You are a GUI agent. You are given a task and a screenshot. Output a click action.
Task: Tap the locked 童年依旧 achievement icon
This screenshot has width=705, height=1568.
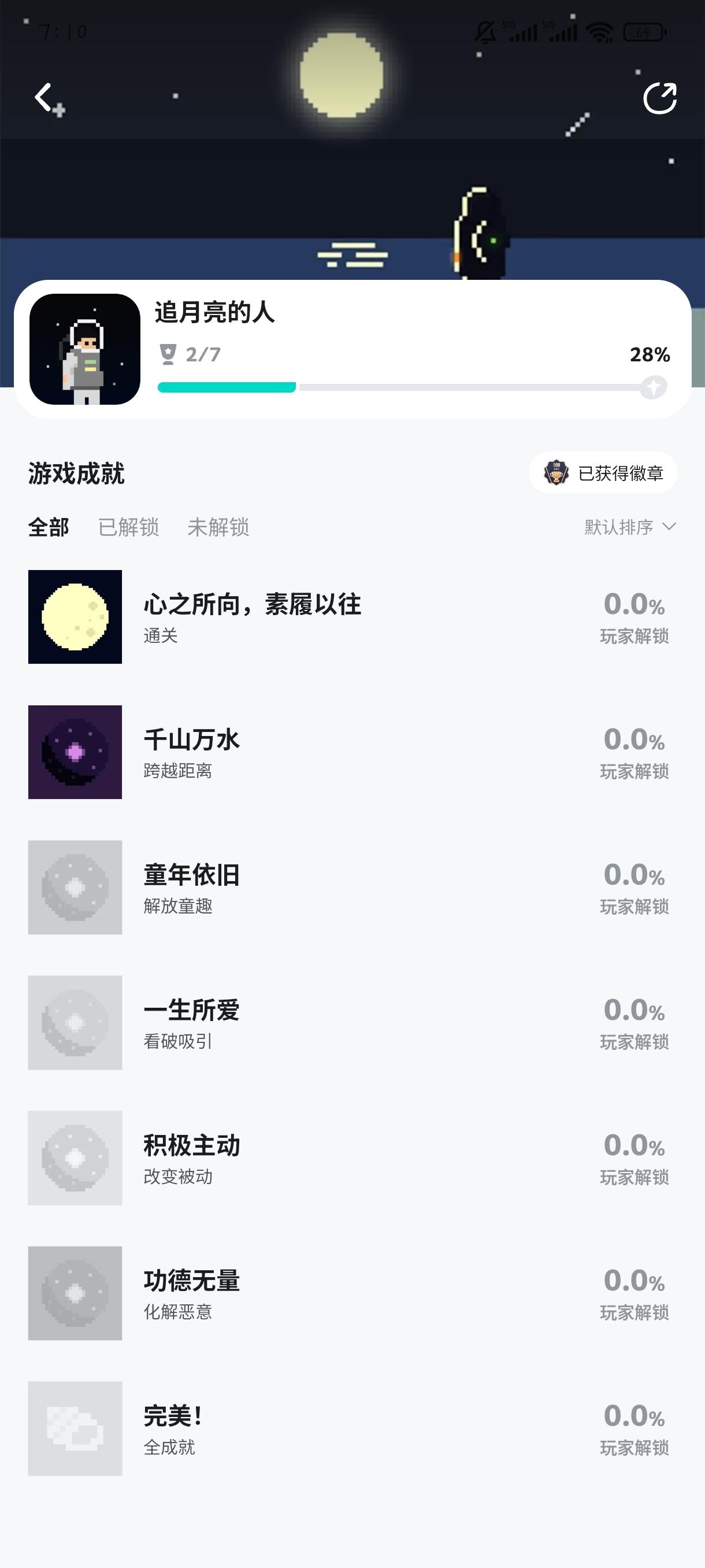(x=75, y=887)
